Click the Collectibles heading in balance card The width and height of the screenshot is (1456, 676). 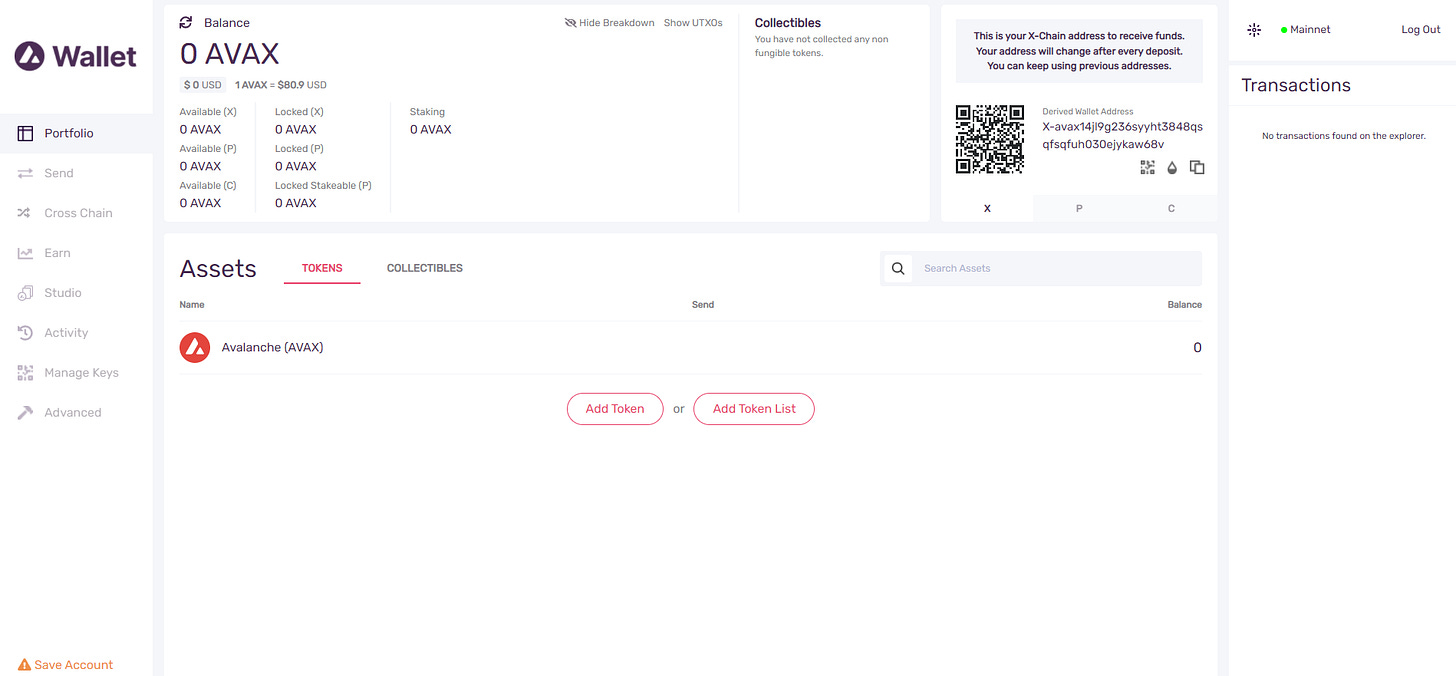(x=788, y=23)
